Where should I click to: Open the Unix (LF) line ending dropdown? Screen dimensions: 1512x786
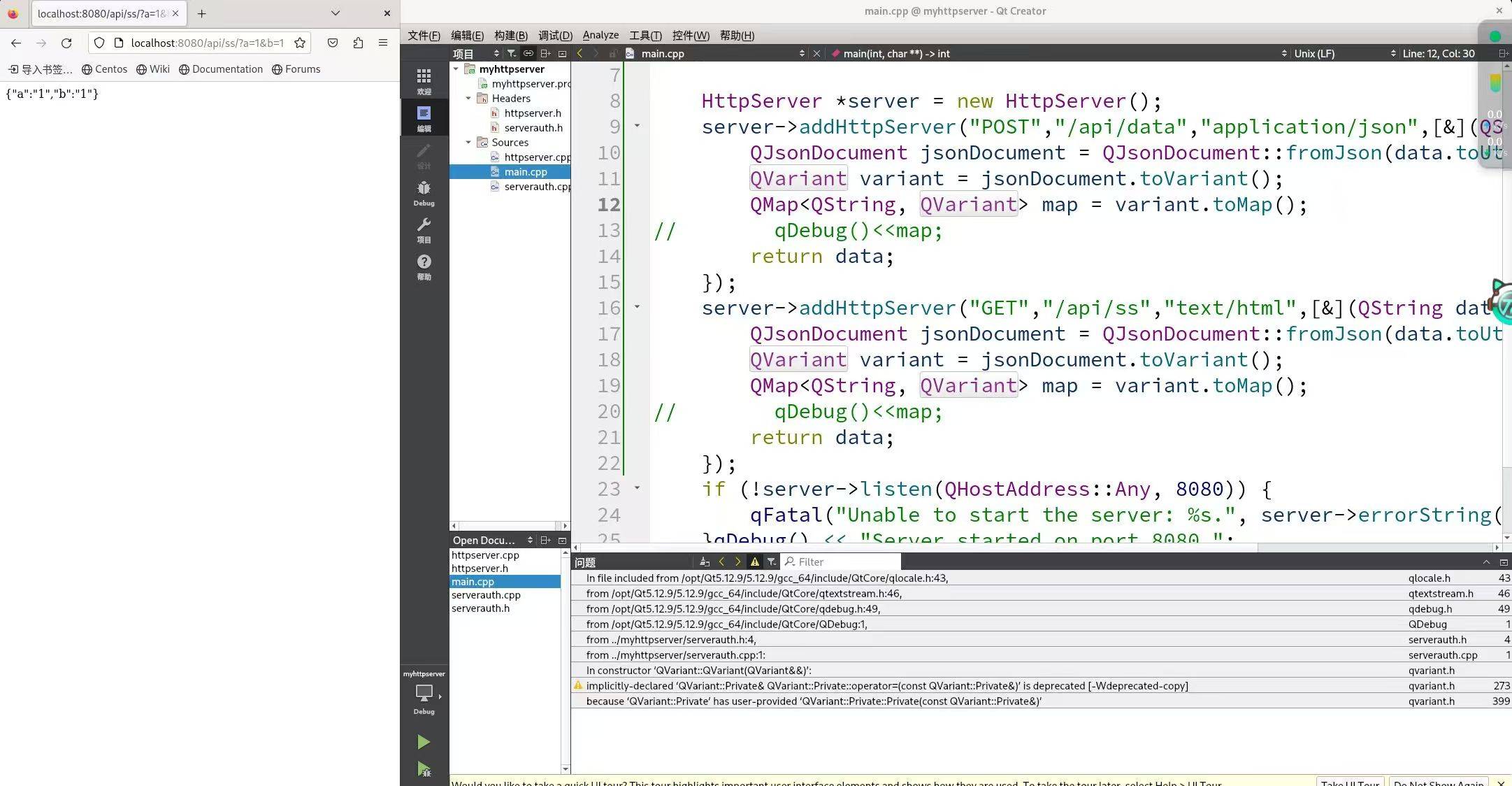[x=1314, y=54]
